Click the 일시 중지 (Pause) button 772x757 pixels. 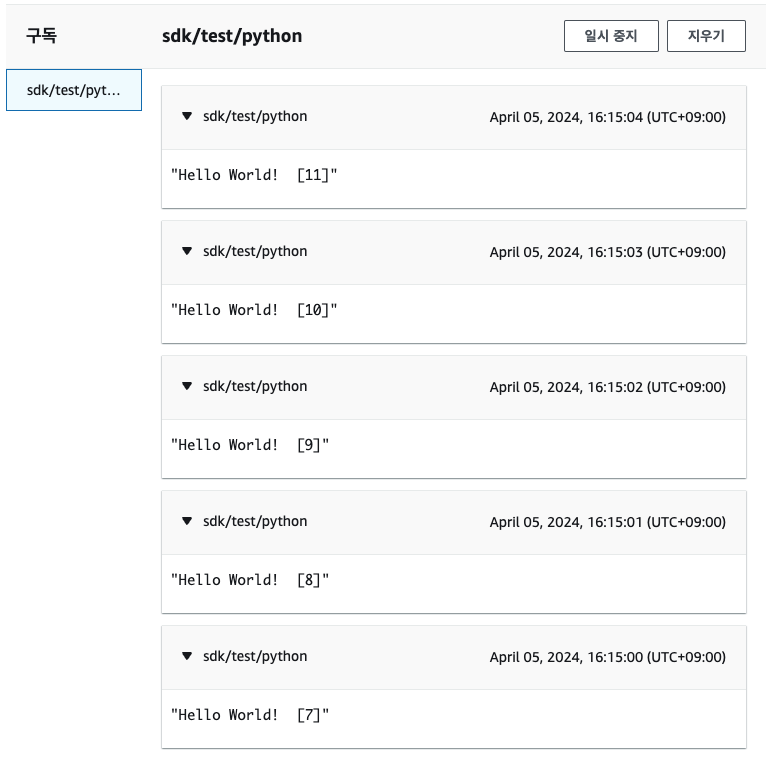(611, 36)
